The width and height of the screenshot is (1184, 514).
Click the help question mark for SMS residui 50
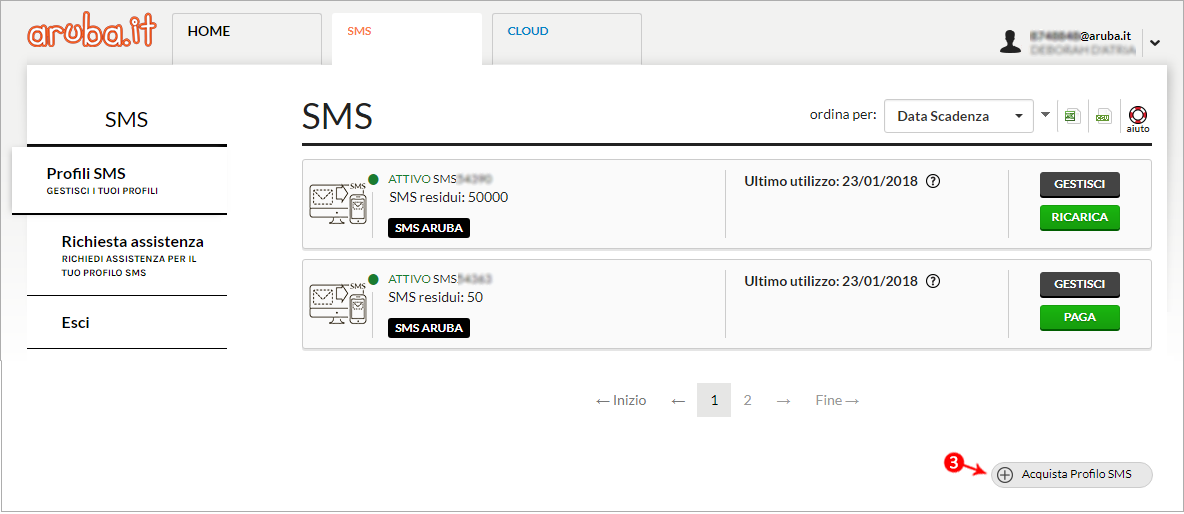pyautogui.click(x=933, y=282)
